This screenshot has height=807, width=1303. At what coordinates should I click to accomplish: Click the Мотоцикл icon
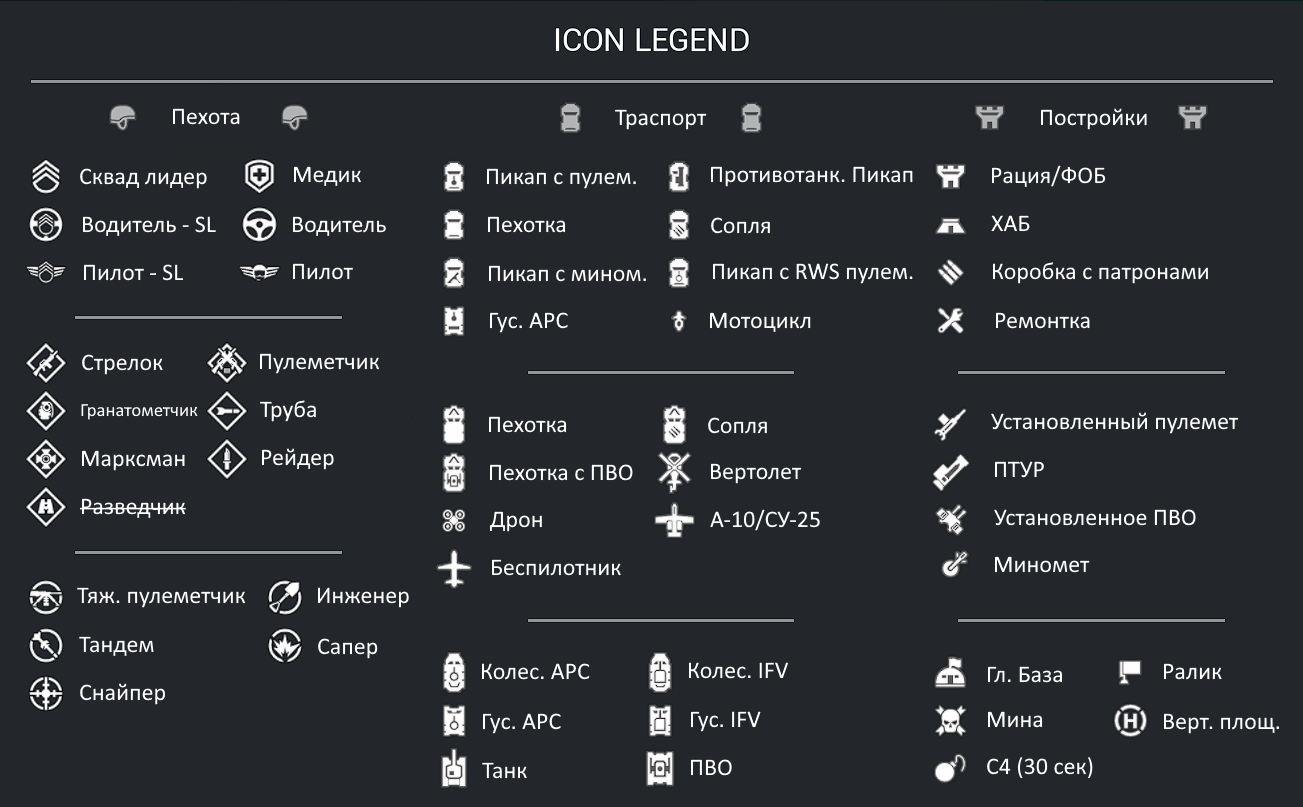point(679,322)
